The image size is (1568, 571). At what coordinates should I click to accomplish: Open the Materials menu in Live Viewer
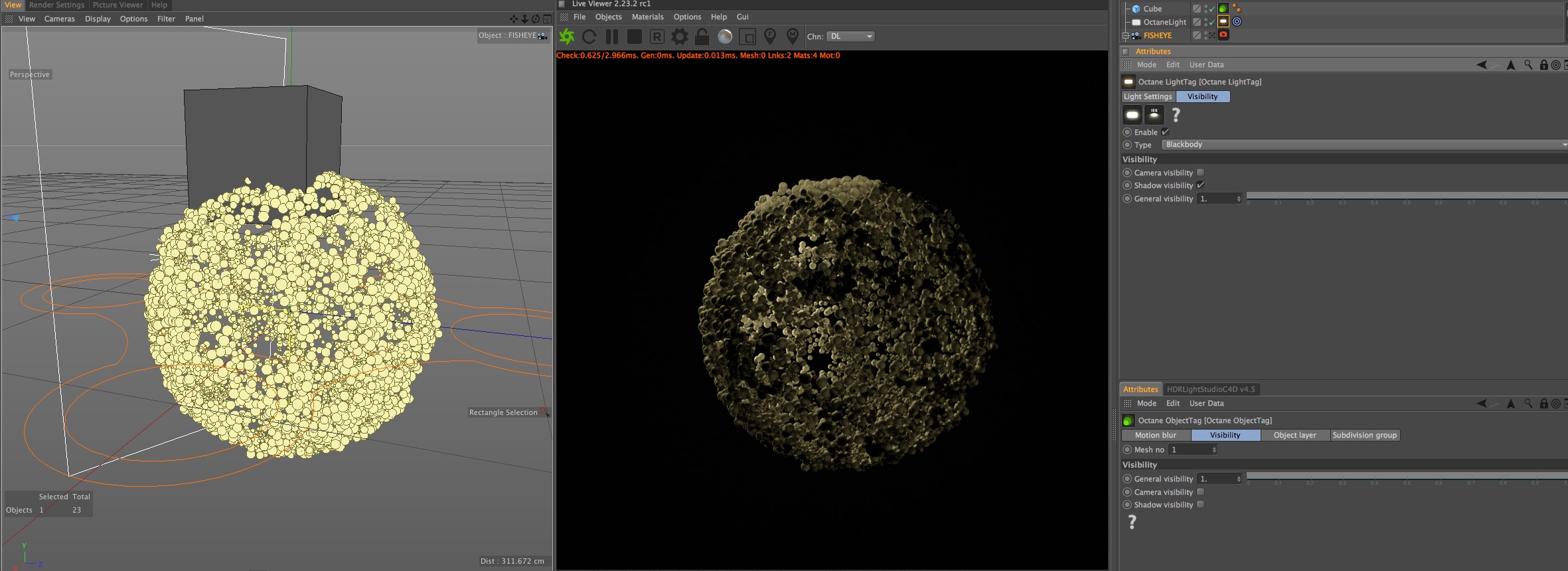pyautogui.click(x=647, y=17)
